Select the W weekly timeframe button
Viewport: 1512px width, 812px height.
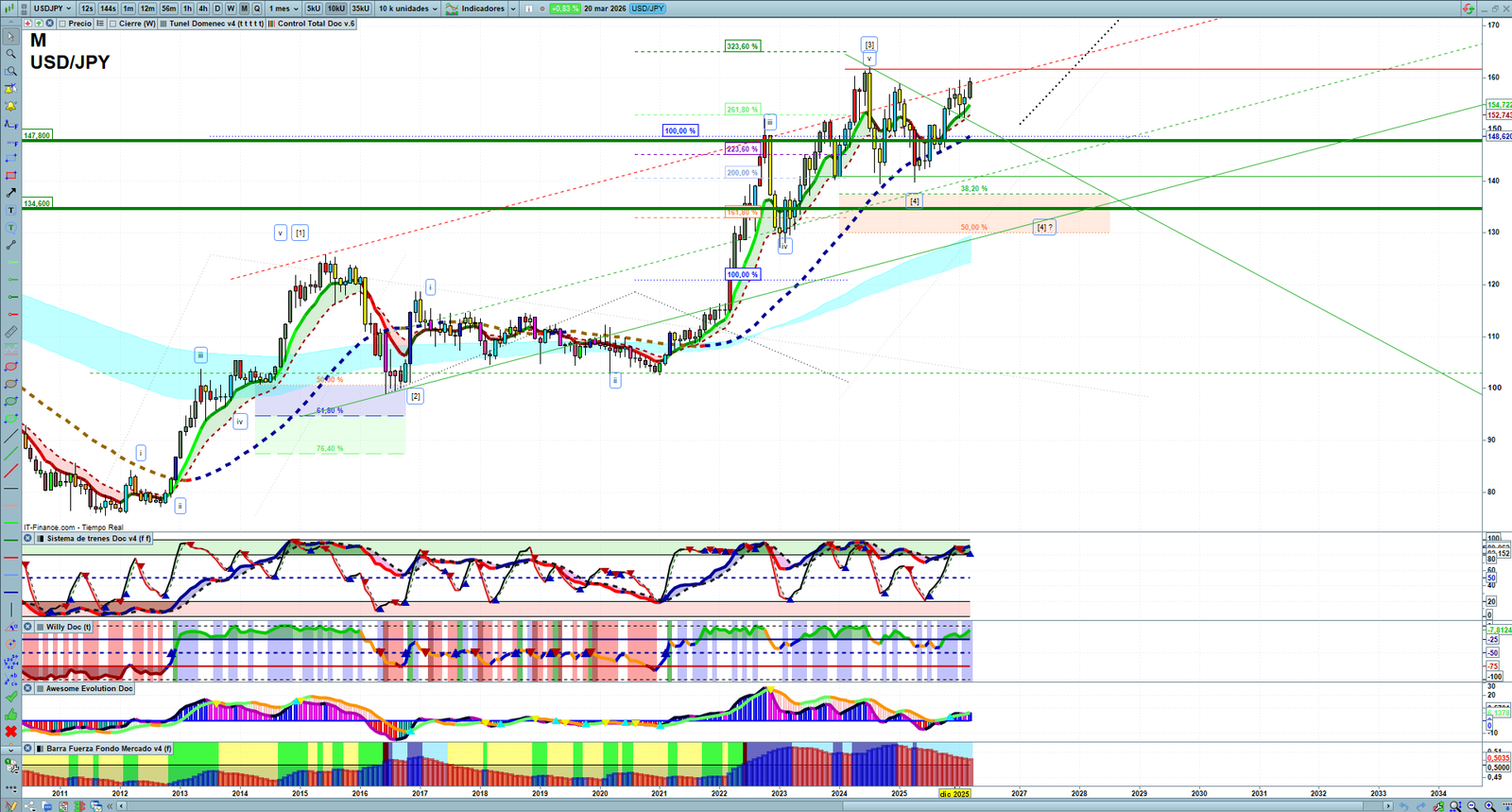pos(231,9)
